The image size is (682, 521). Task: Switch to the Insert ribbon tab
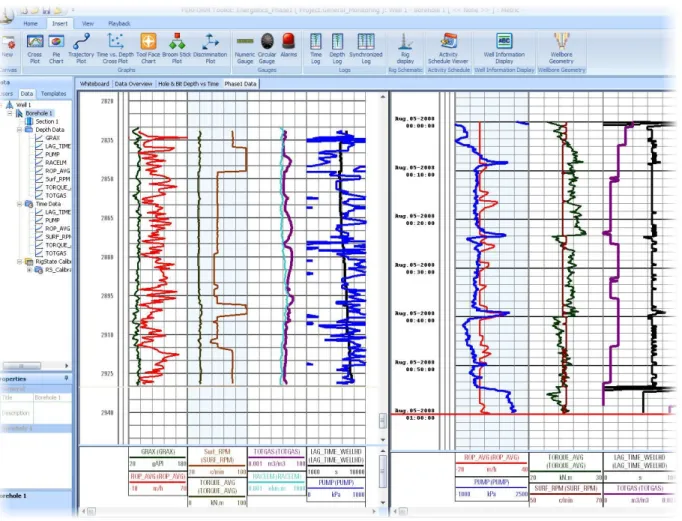(x=60, y=23)
